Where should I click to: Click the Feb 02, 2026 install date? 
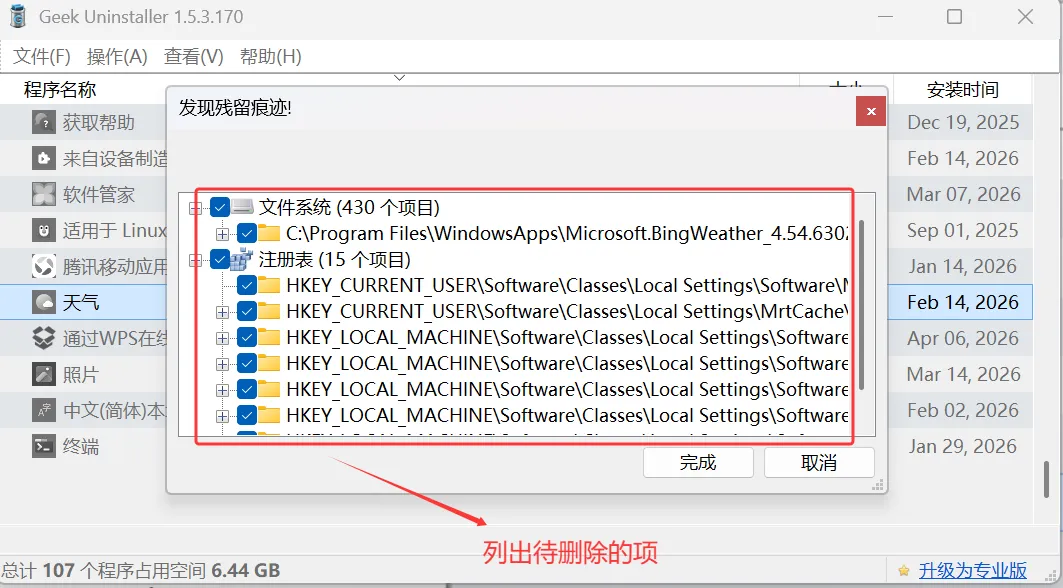(963, 410)
